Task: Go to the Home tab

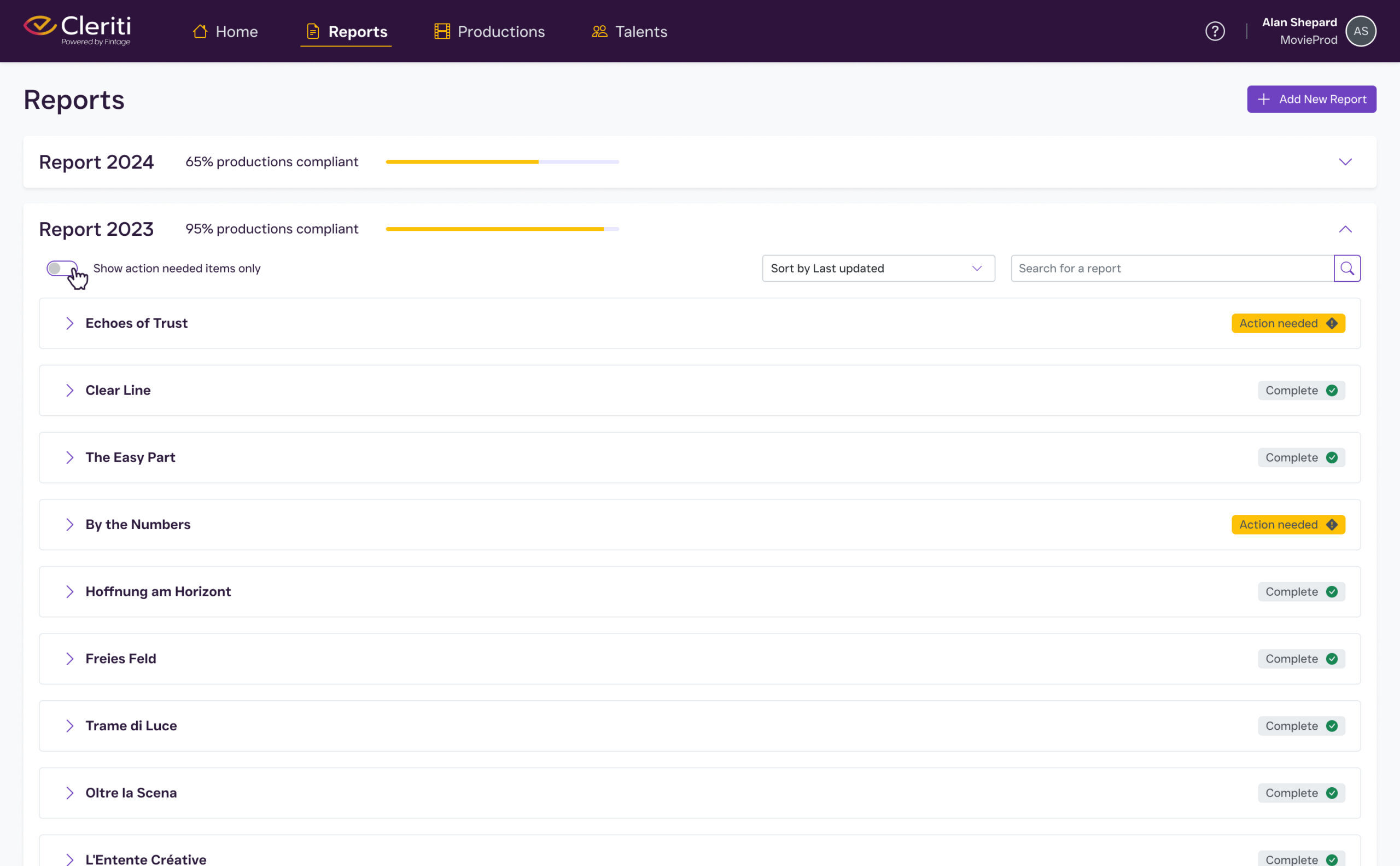Action: (225, 31)
